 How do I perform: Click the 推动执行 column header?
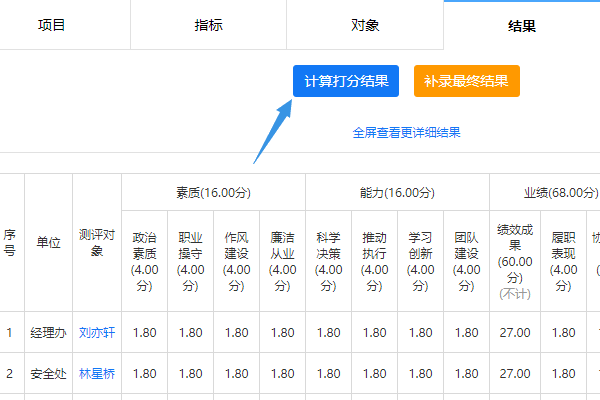coord(375,261)
